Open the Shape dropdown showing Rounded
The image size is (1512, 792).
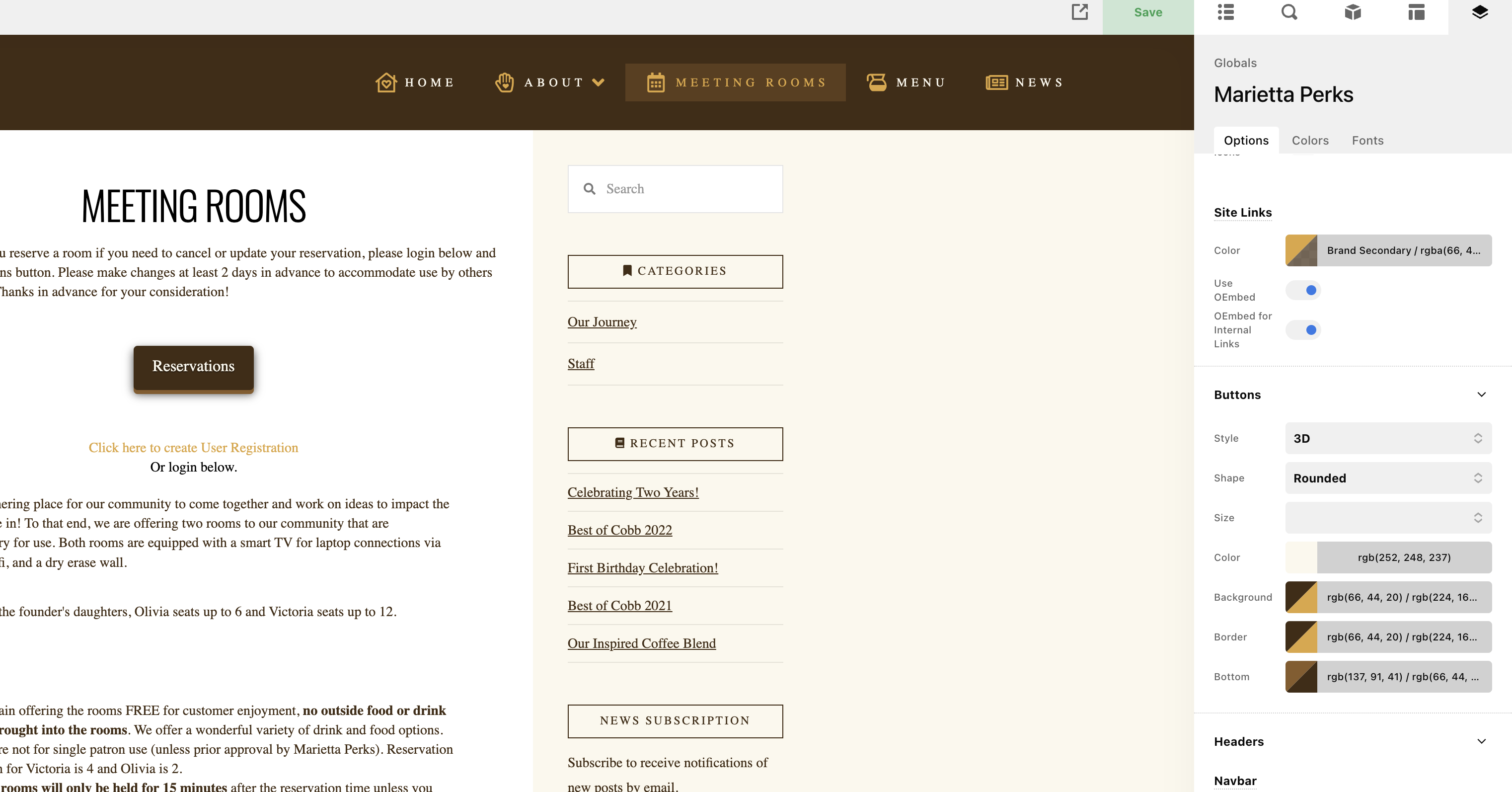pyautogui.click(x=1388, y=478)
